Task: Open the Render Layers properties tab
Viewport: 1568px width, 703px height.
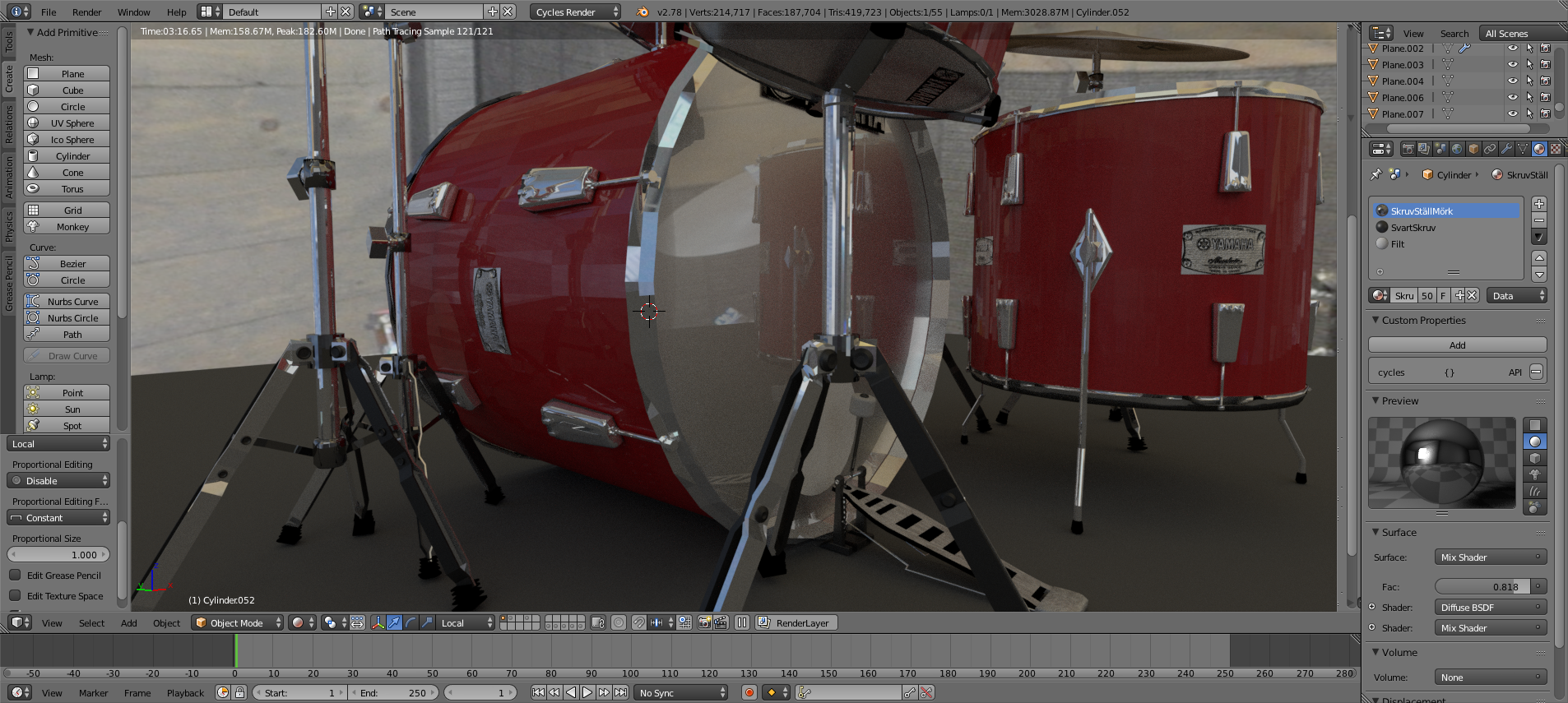Action: pos(1424,149)
